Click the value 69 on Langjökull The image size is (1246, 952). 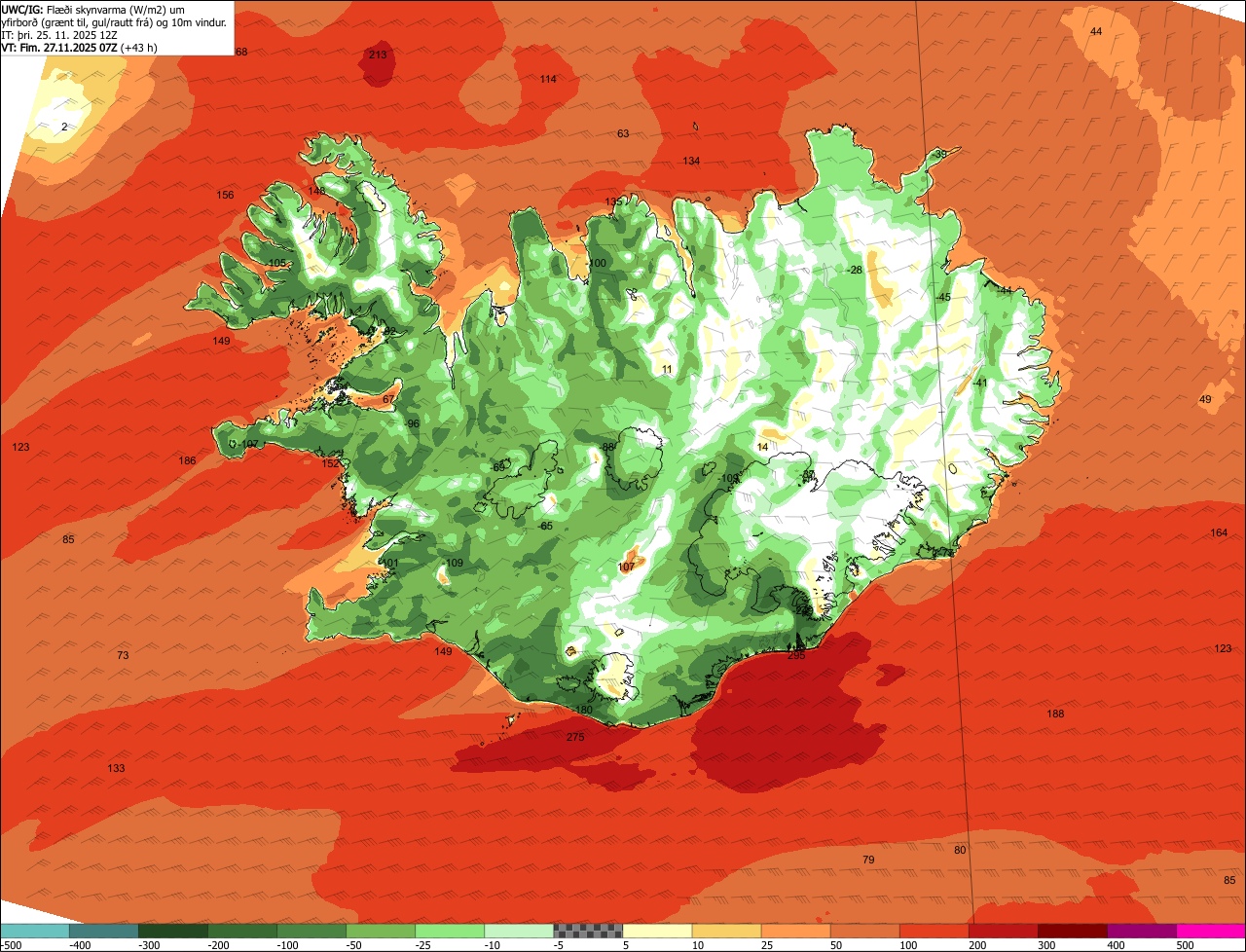[x=499, y=467]
